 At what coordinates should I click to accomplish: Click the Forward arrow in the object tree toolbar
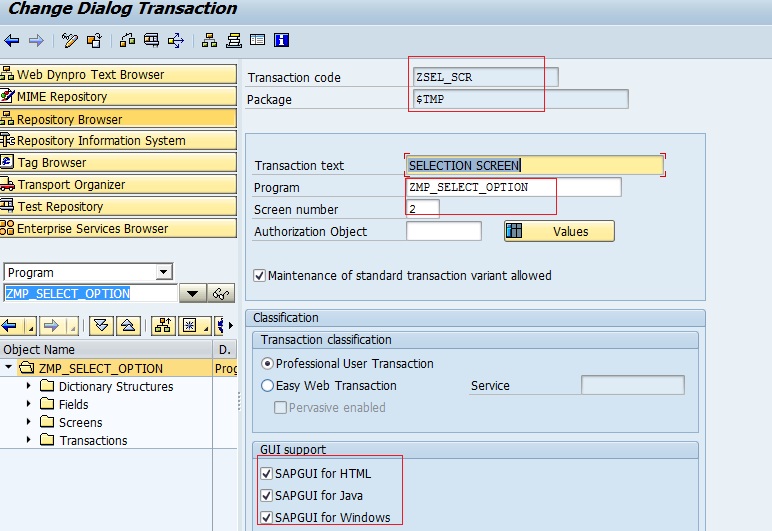[x=51, y=326]
